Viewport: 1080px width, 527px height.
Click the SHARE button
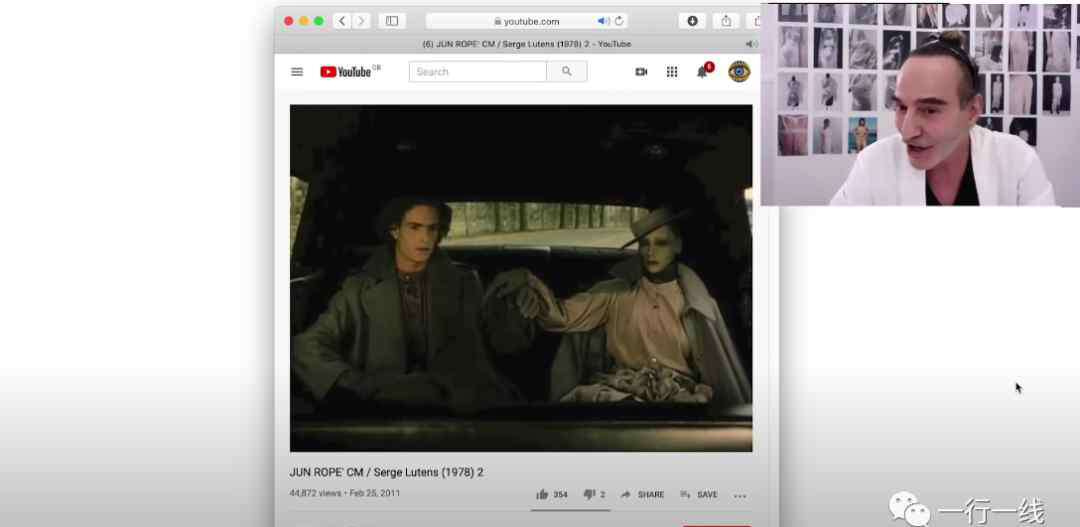tap(642, 495)
